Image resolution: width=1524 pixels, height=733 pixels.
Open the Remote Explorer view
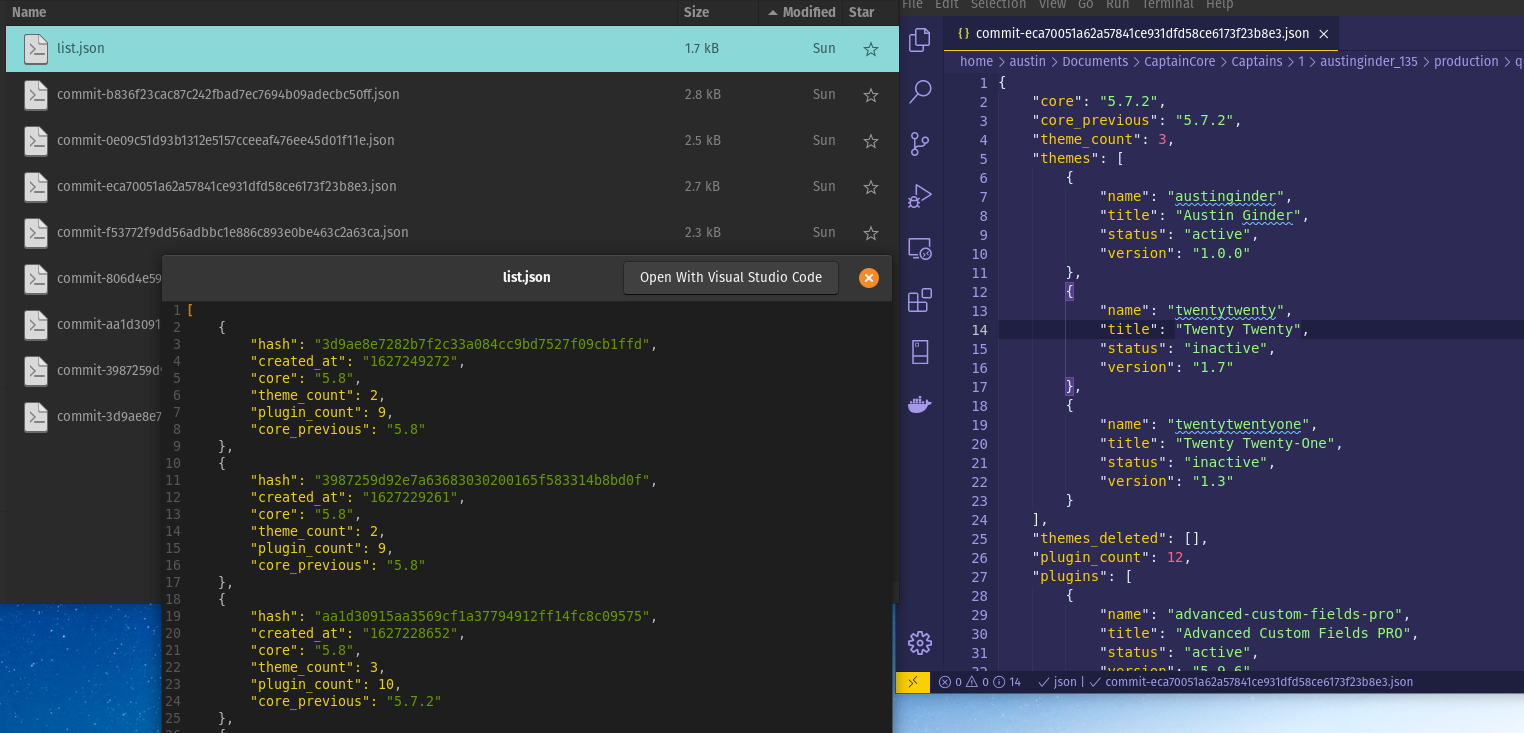920,248
